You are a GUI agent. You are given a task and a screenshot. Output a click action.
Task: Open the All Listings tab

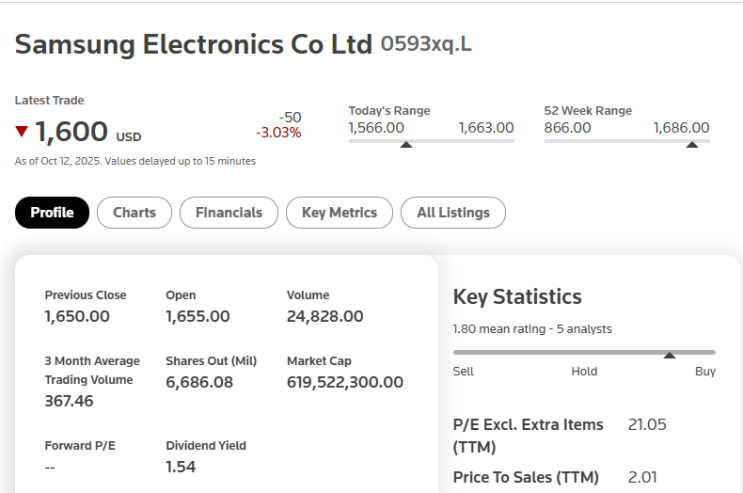pos(453,212)
